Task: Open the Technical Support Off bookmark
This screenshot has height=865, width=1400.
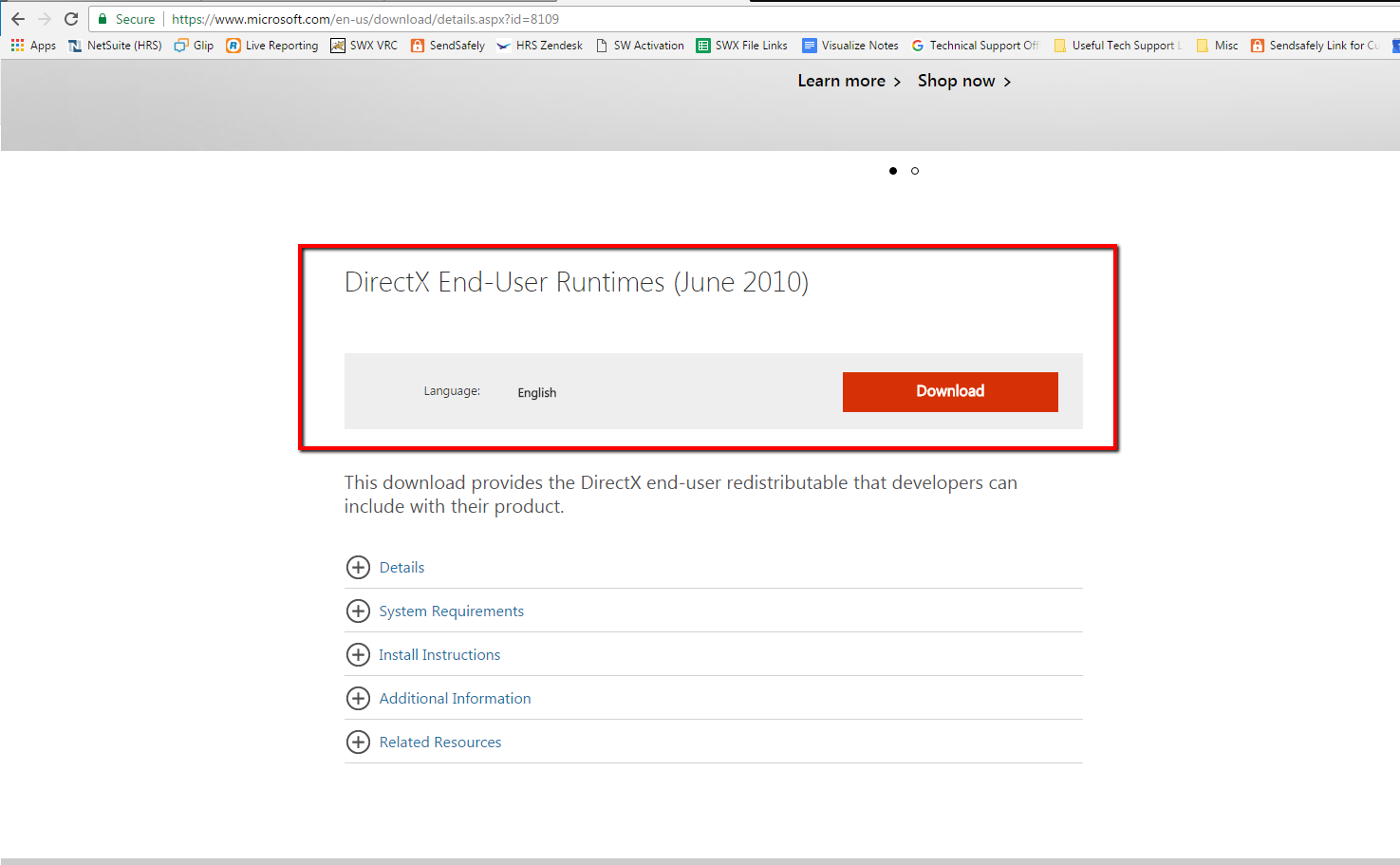Action: [975, 45]
